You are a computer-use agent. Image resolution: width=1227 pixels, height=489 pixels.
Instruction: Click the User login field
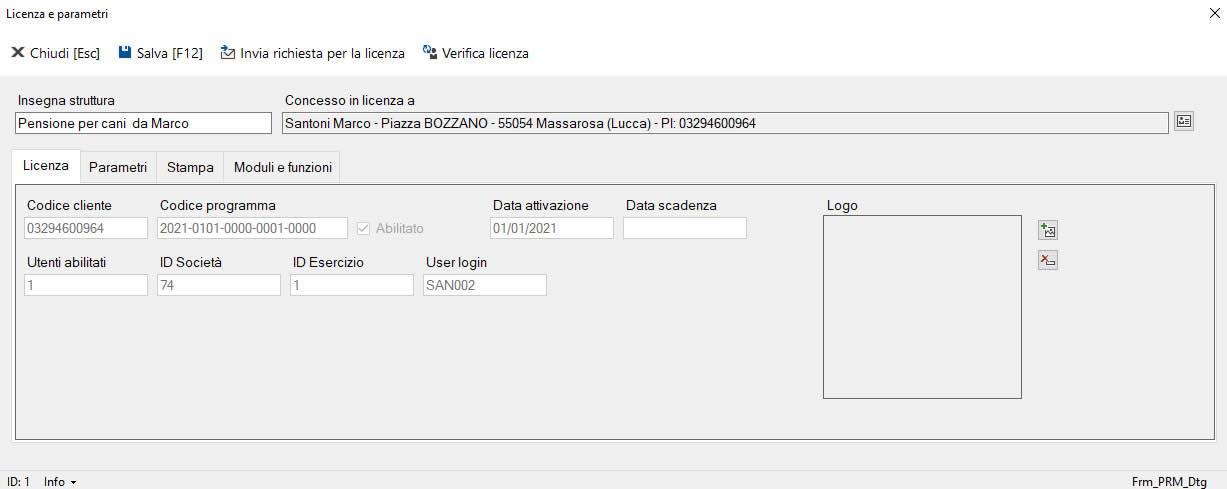[484, 285]
